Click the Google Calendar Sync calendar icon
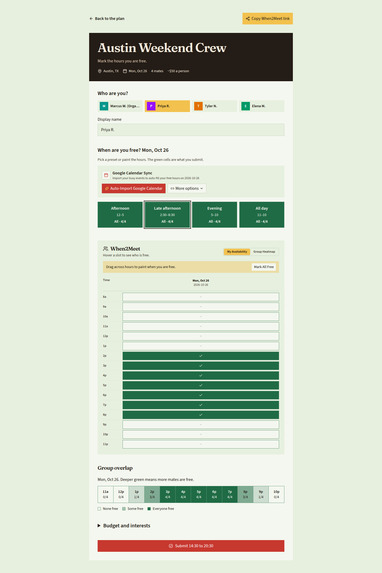The image size is (382, 573). 106,175
